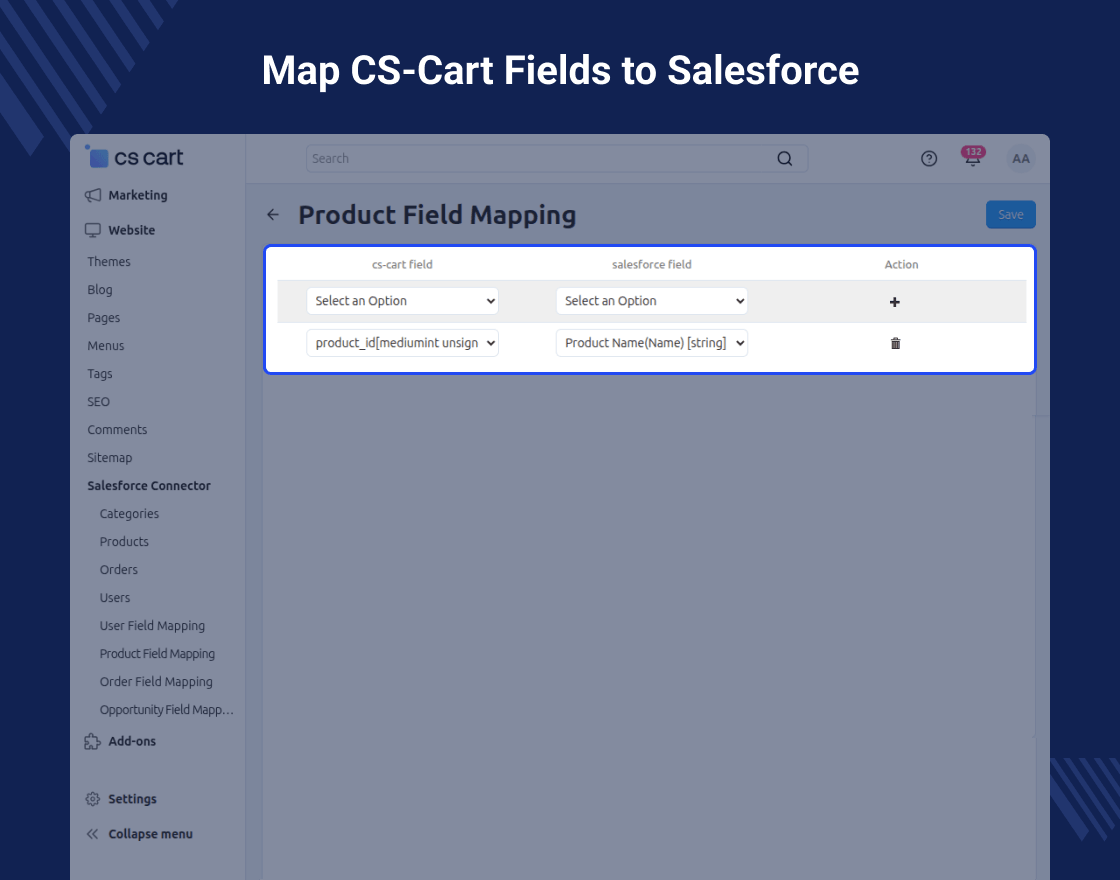Open Opportunity Field Mapping

tap(166, 709)
